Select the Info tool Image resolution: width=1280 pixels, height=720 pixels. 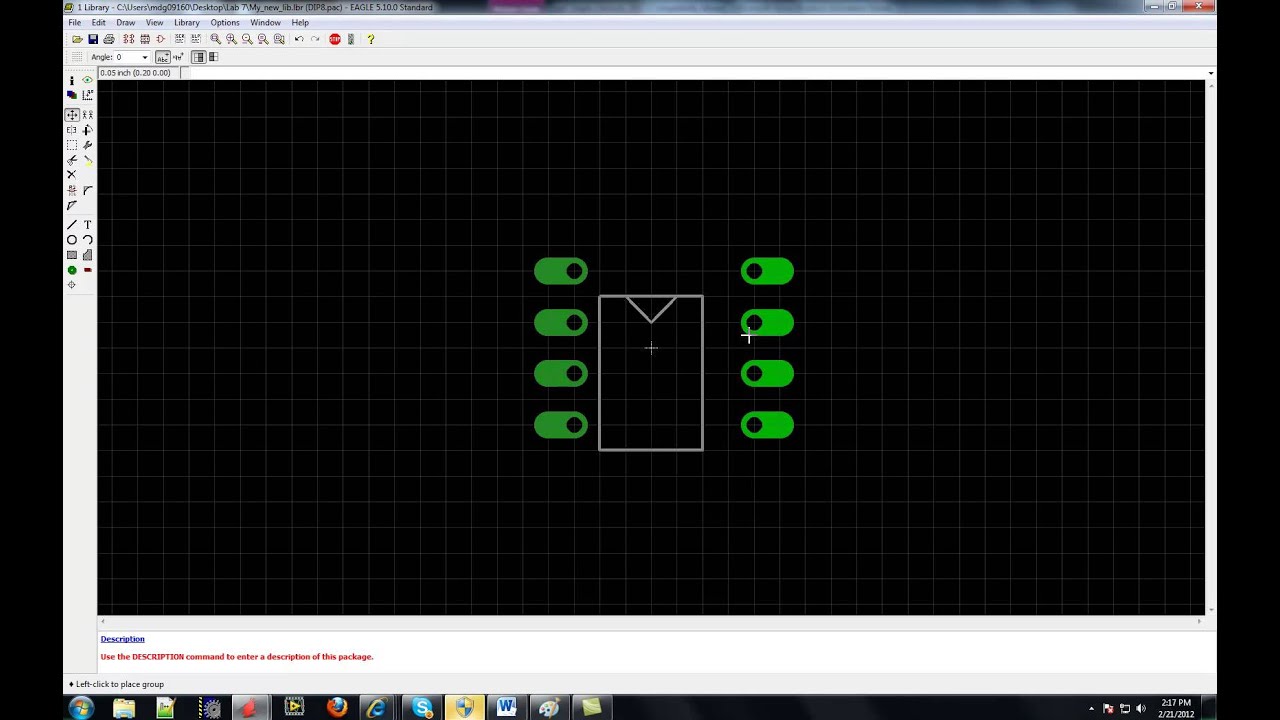click(71, 80)
